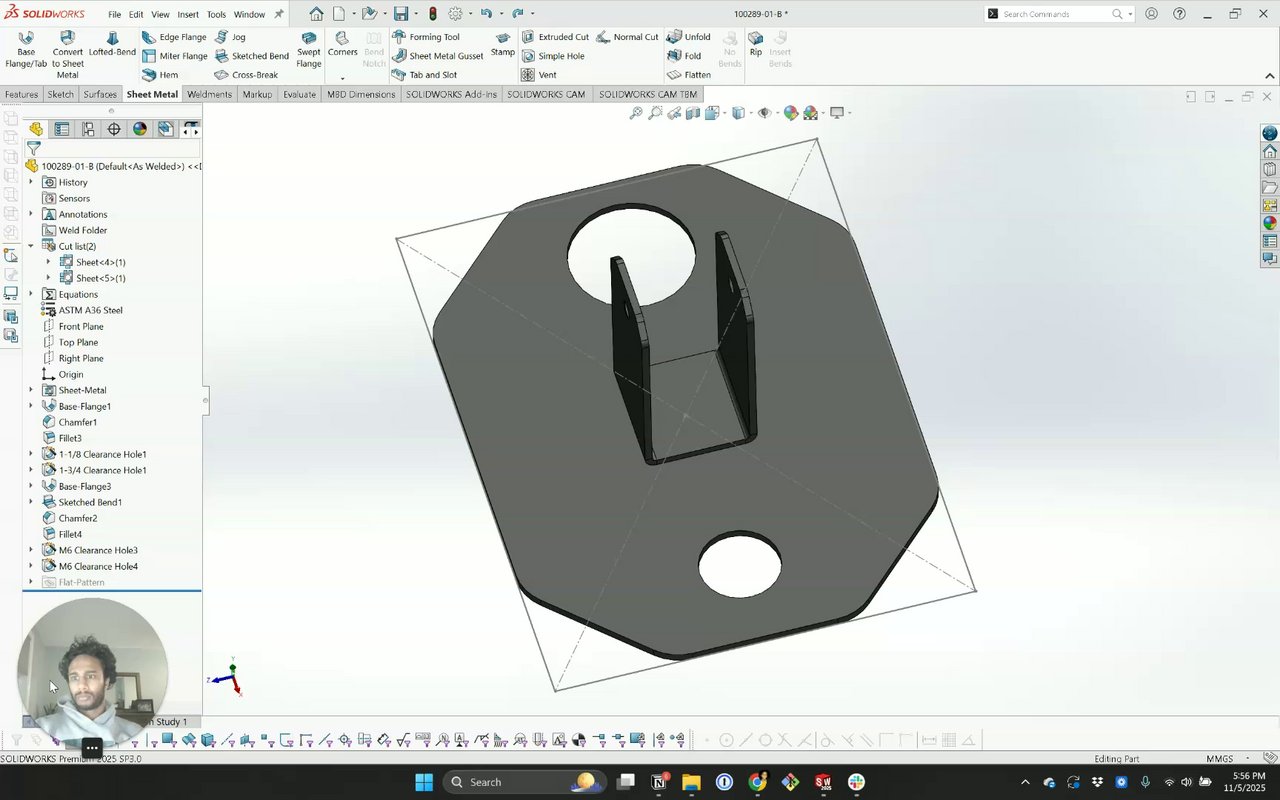Switch to the Evaluate tab
The image size is (1280, 800).
click(299, 94)
